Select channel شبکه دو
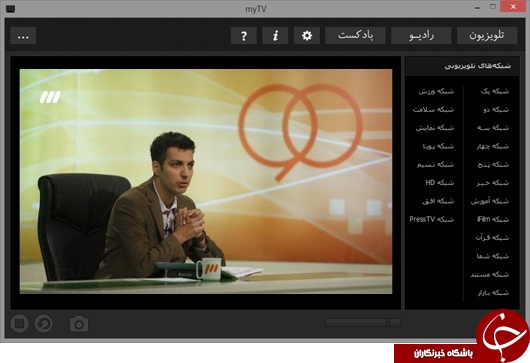 [496, 110]
